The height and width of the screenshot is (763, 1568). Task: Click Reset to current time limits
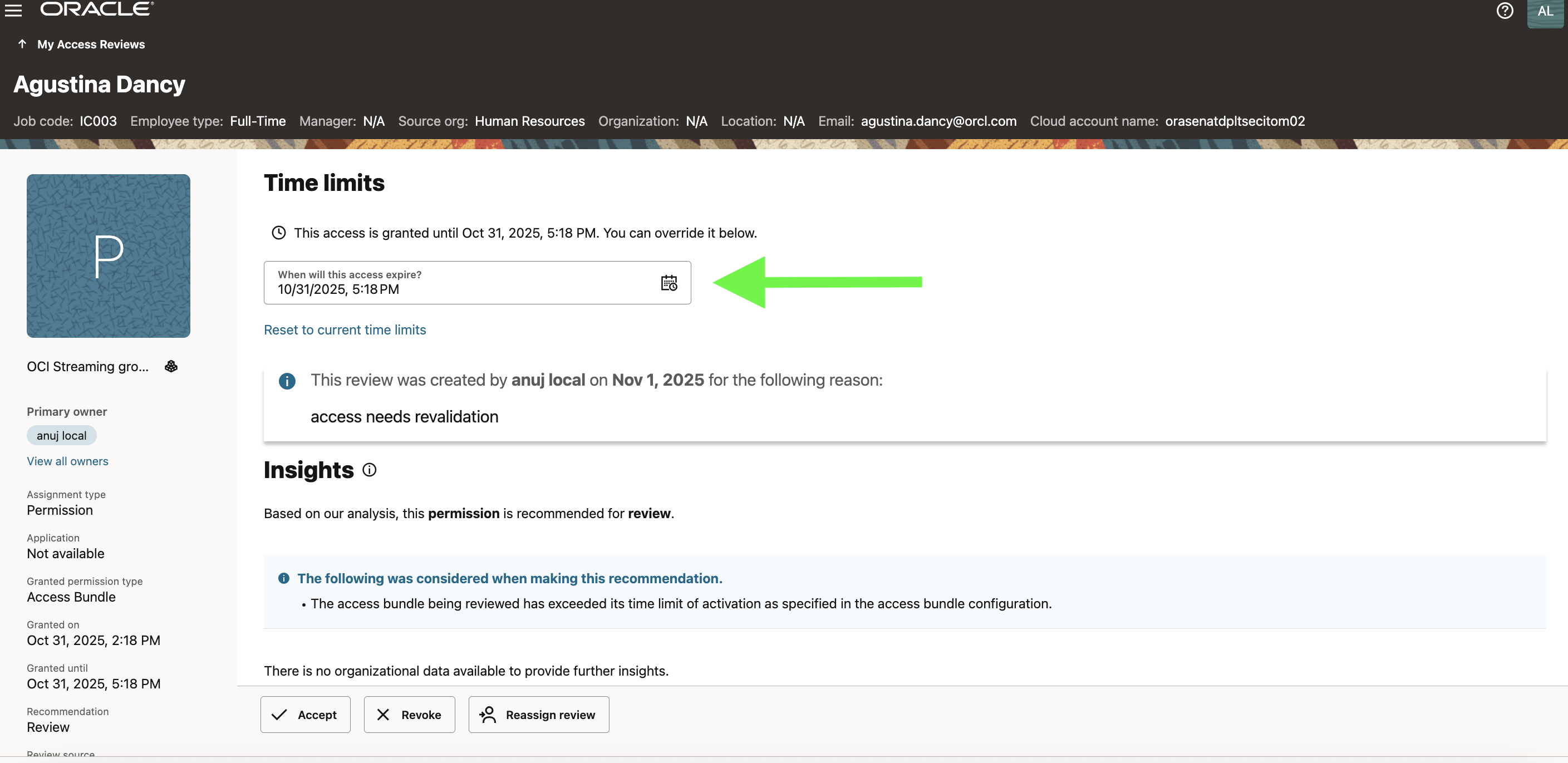(x=345, y=330)
